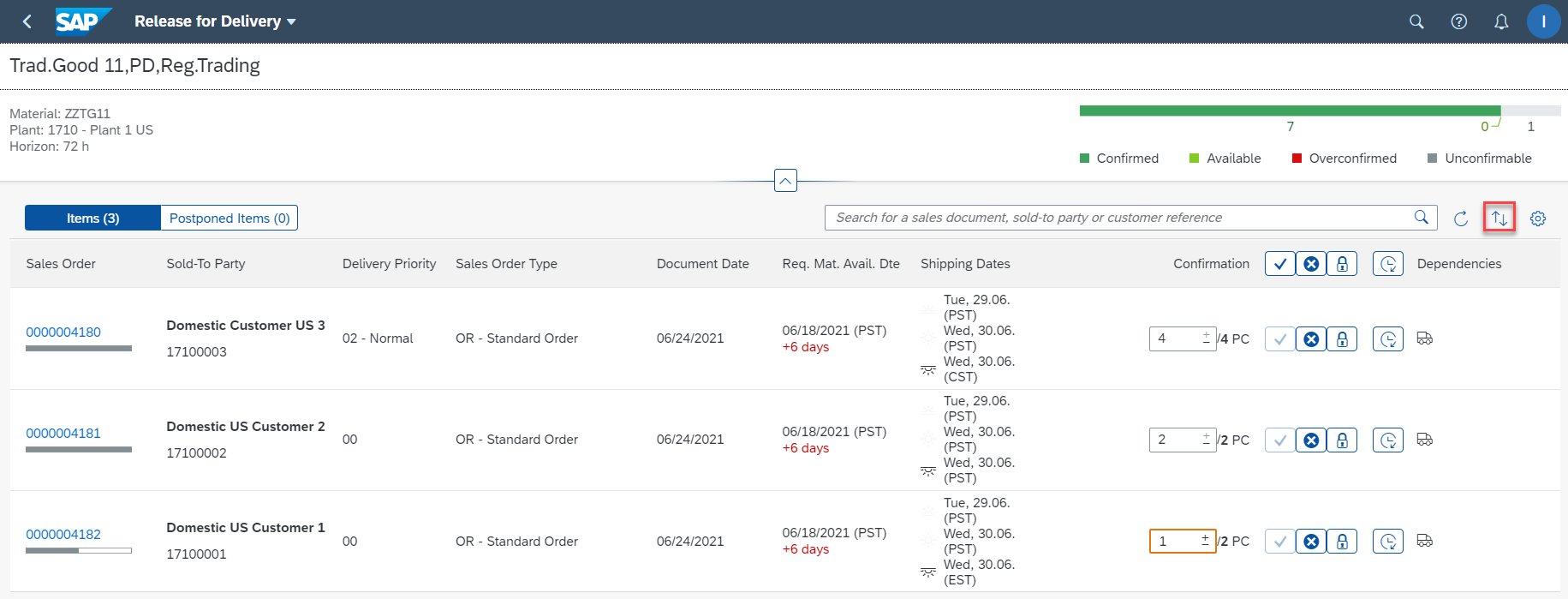Switch to the Postponed Items (0) tab
Image resolution: width=1568 pixels, height=599 pixels.
[230, 219]
